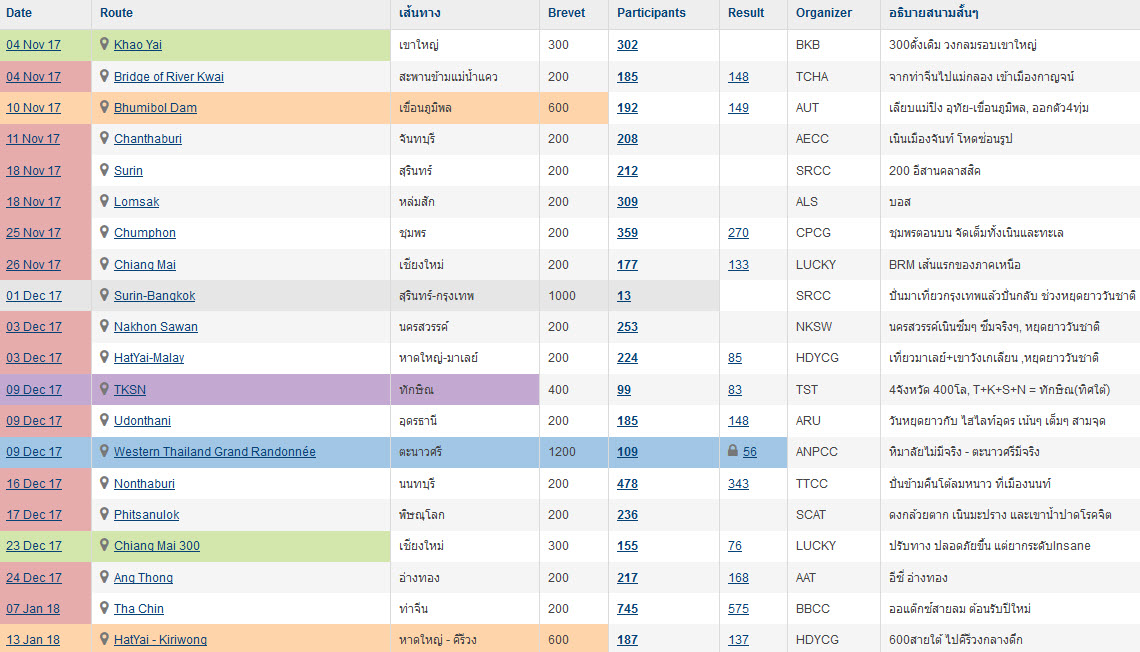Click the map pin next to Bridge of River Kwai

click(x=104, y=76)
